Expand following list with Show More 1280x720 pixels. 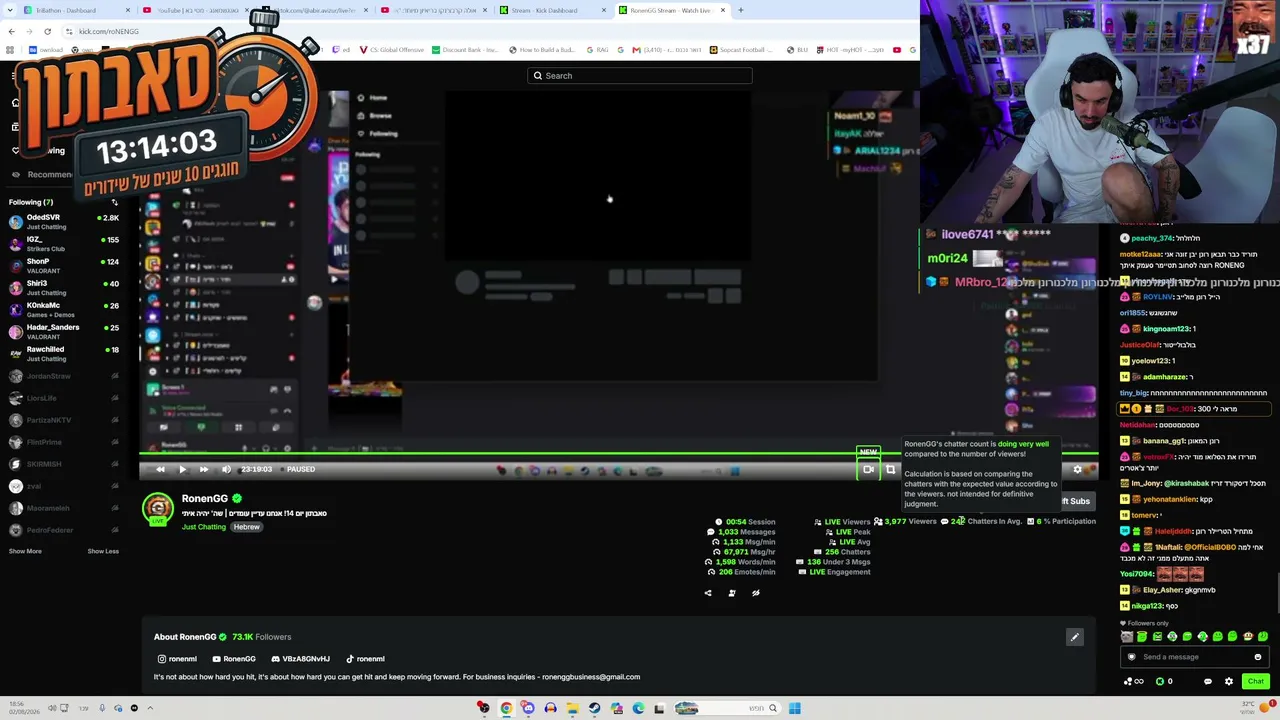click(25, 551)
